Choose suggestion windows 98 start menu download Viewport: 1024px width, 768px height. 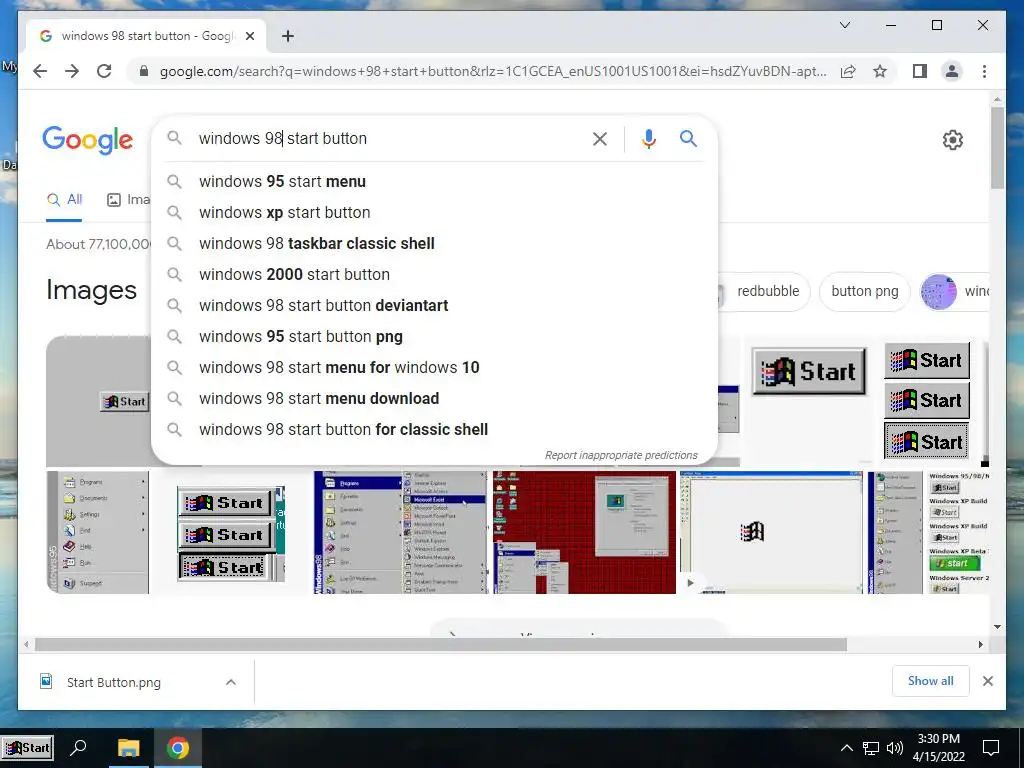[434, 398]
